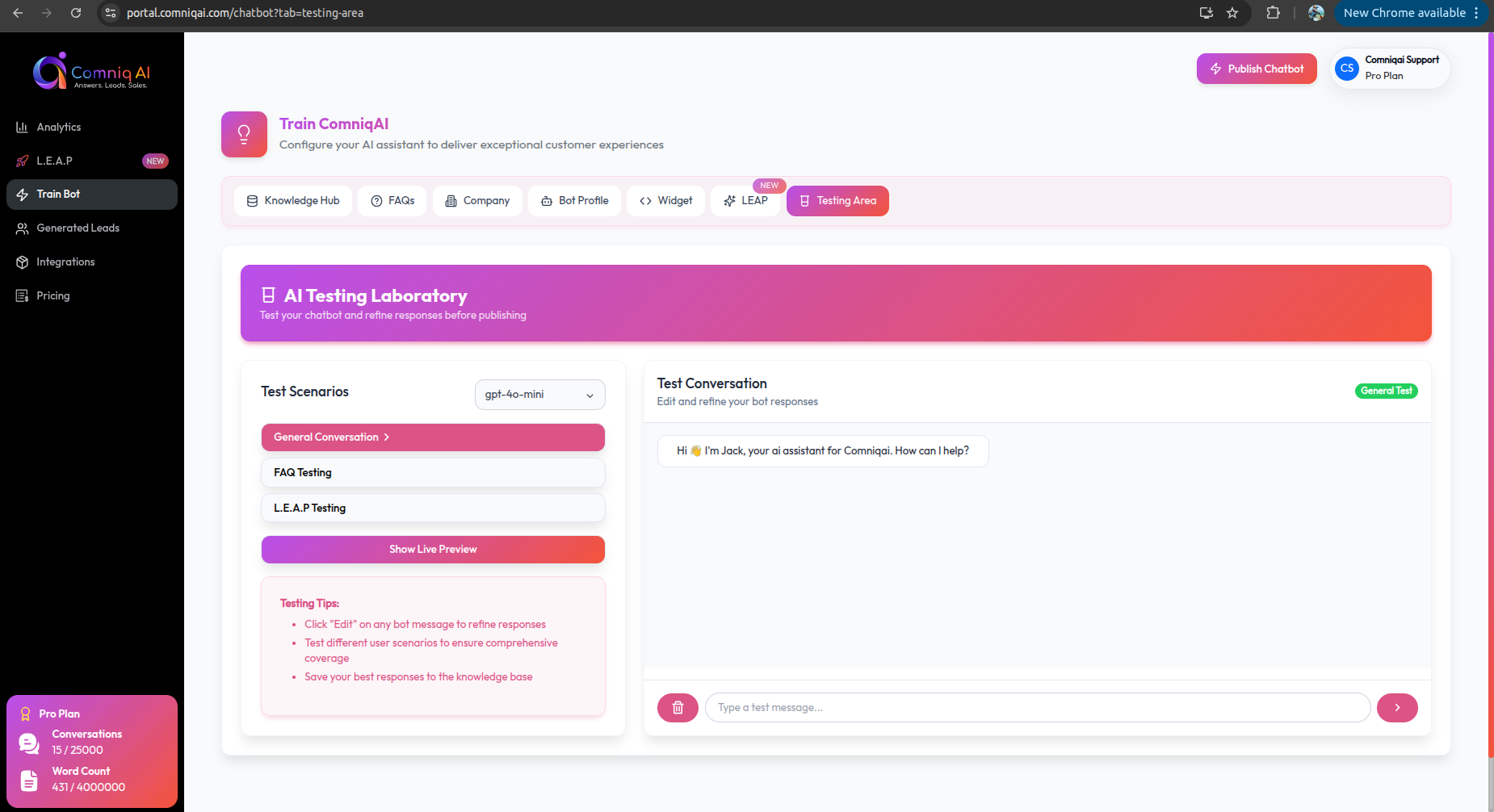Screen dimensions: 1494x812
Task: Open L.E.A.P in the sidebar
Action: pyautogui.click(x=92, y=161)
